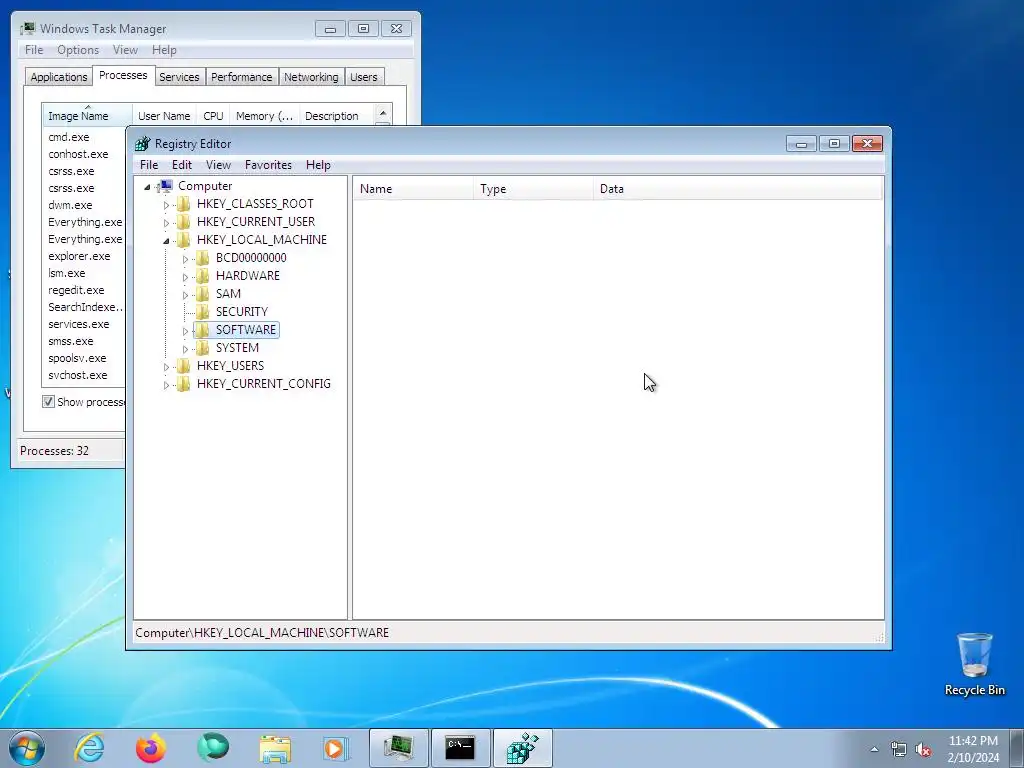
Task: Click the SECURITY key folder icon
Action: tap(202, 312)
